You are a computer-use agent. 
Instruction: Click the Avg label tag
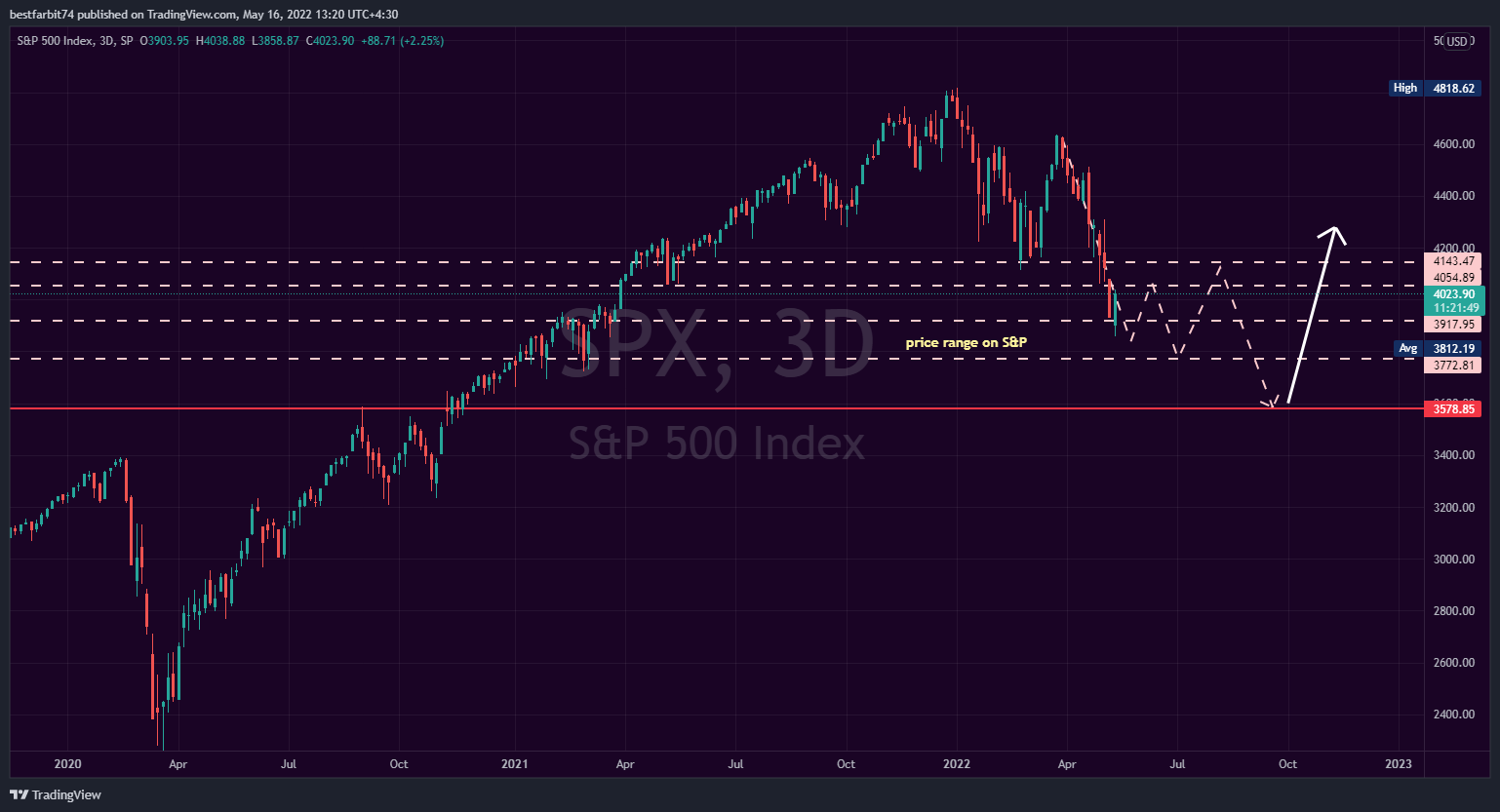point(1408,348)
